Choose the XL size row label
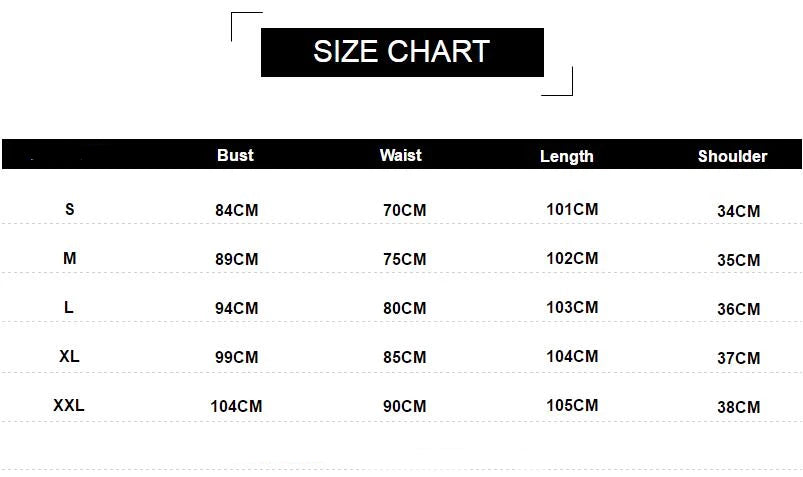The width and height of the screenshot is (803, 477). tap(69, 356)
